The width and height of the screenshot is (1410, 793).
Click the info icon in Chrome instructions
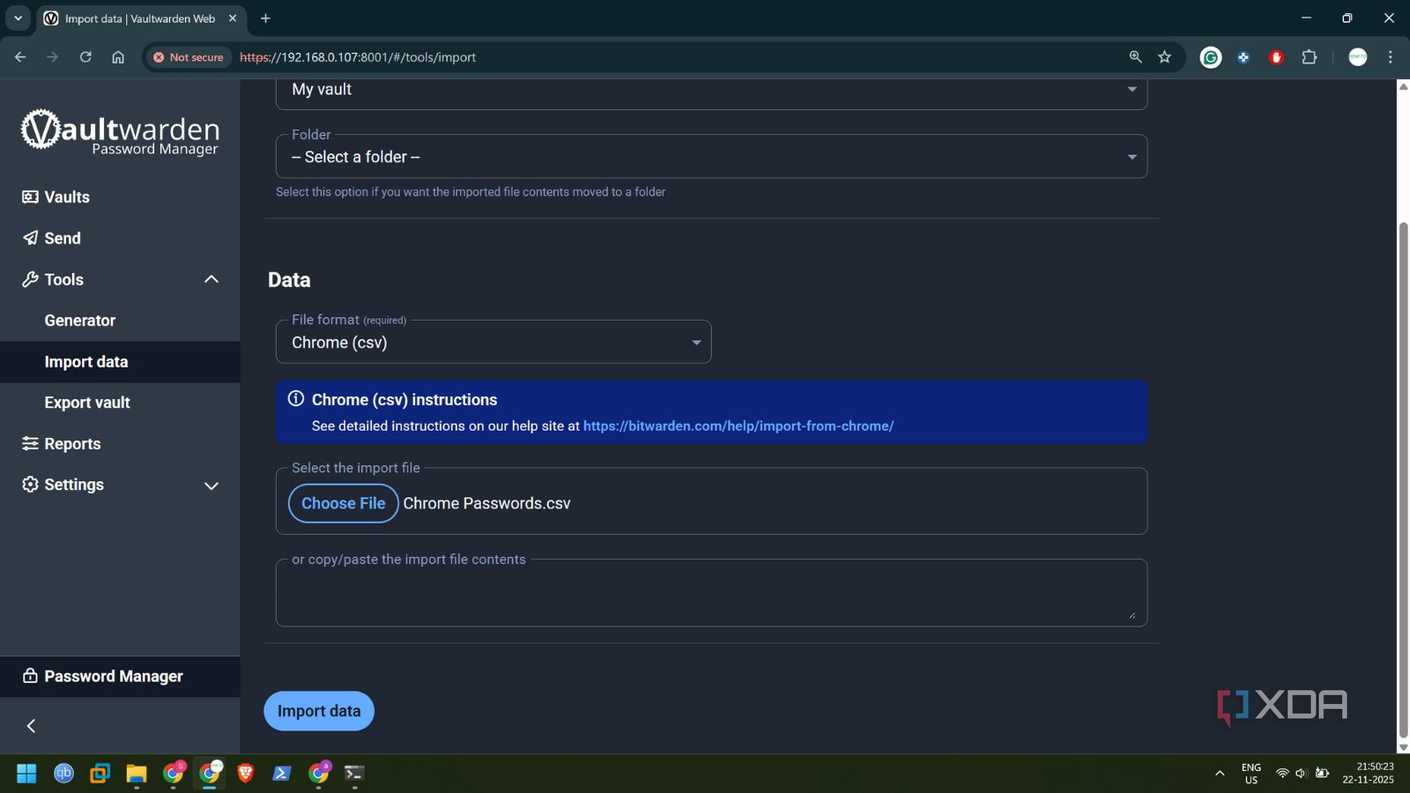[x=296, y=398]
